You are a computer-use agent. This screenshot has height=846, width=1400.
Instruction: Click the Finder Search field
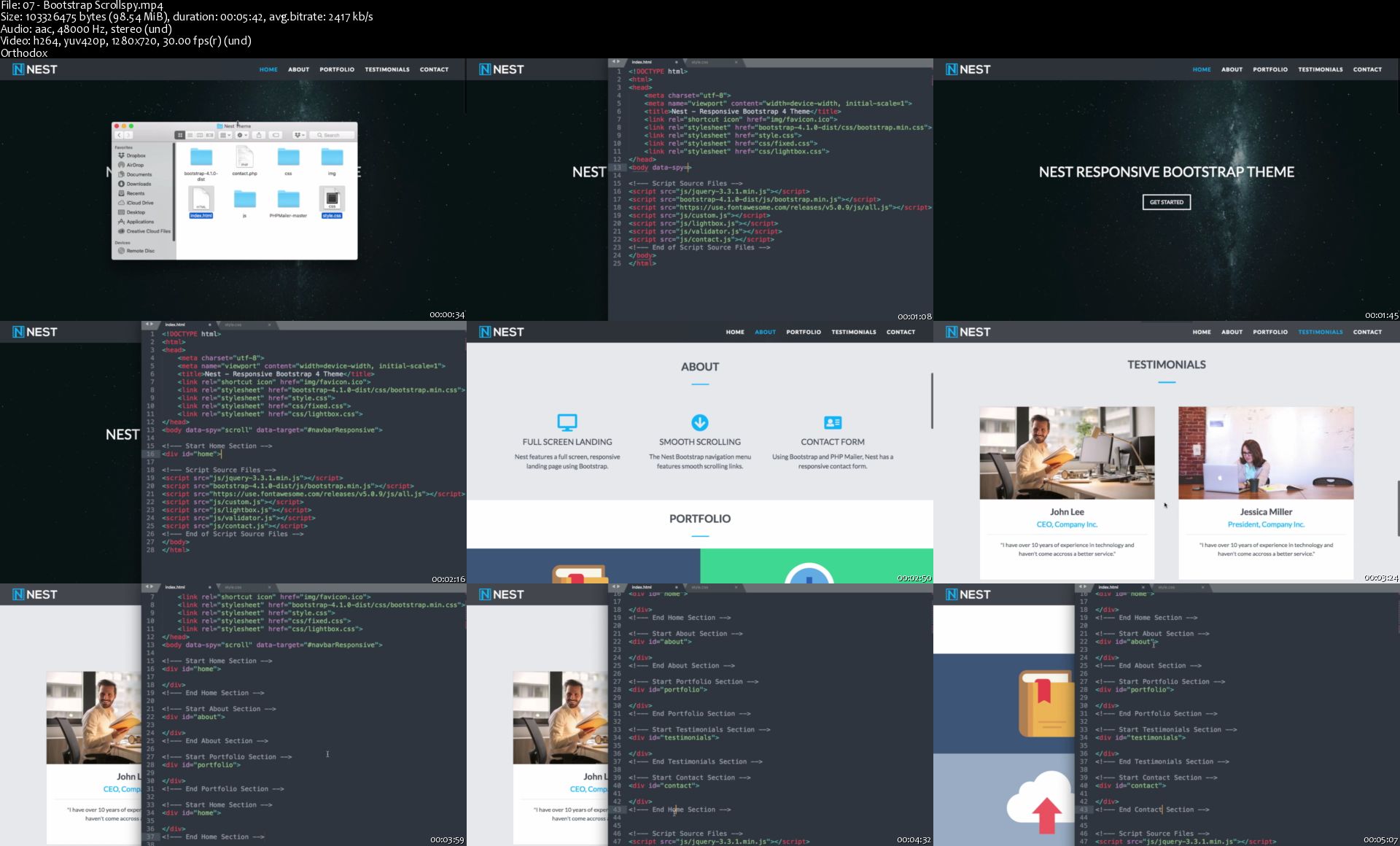[332, 135]
